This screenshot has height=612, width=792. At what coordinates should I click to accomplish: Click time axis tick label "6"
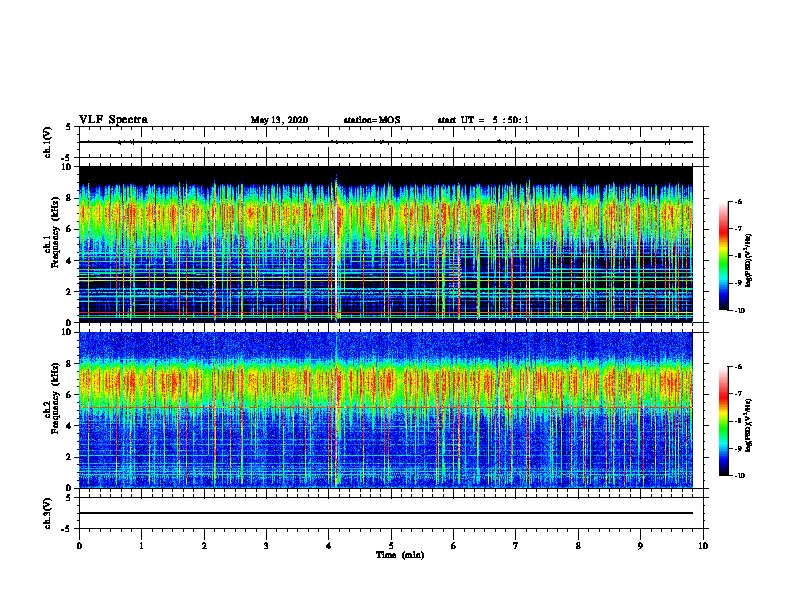[x=453, y=546]
